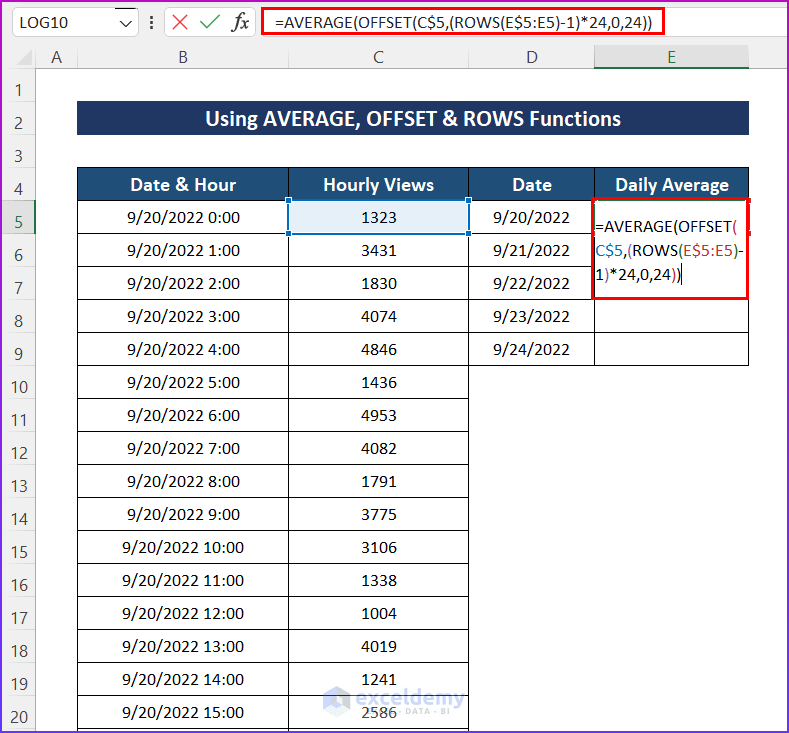Select column C header
The height and width of the screenshot is (733, 789).
378,57
